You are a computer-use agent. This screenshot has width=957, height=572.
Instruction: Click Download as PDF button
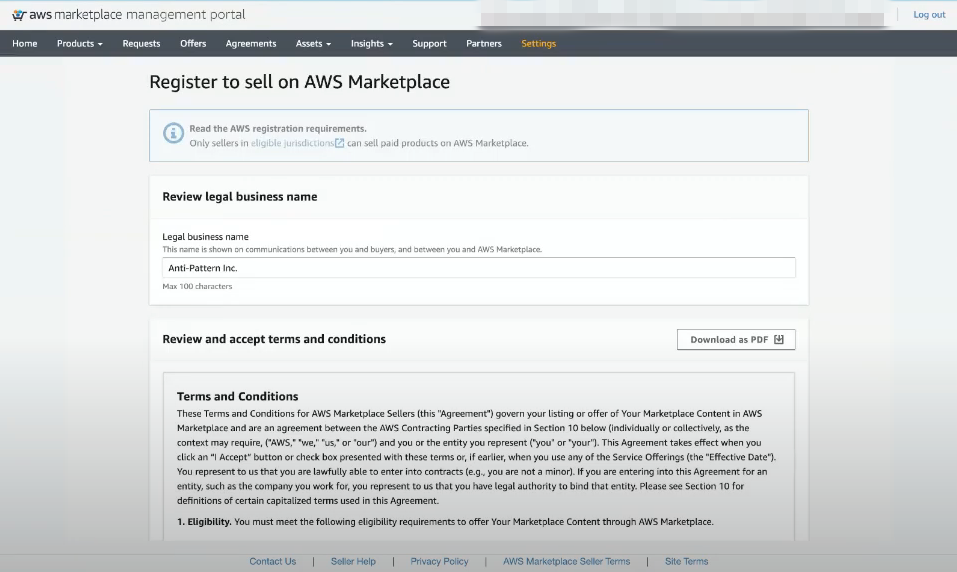point(736,339)
